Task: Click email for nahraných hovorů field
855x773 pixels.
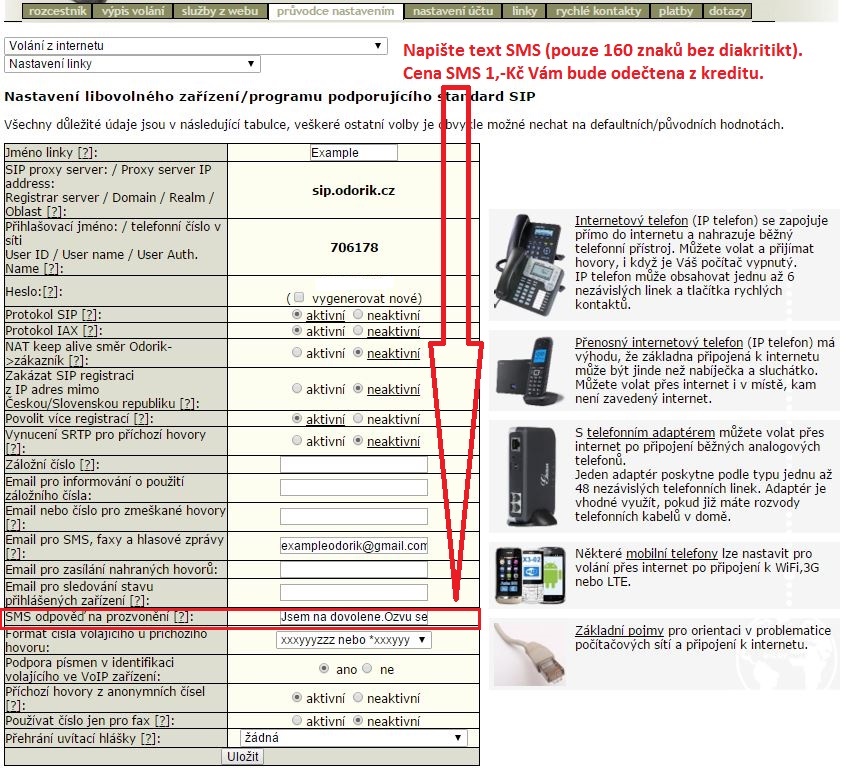Action: tap(353, 570)
